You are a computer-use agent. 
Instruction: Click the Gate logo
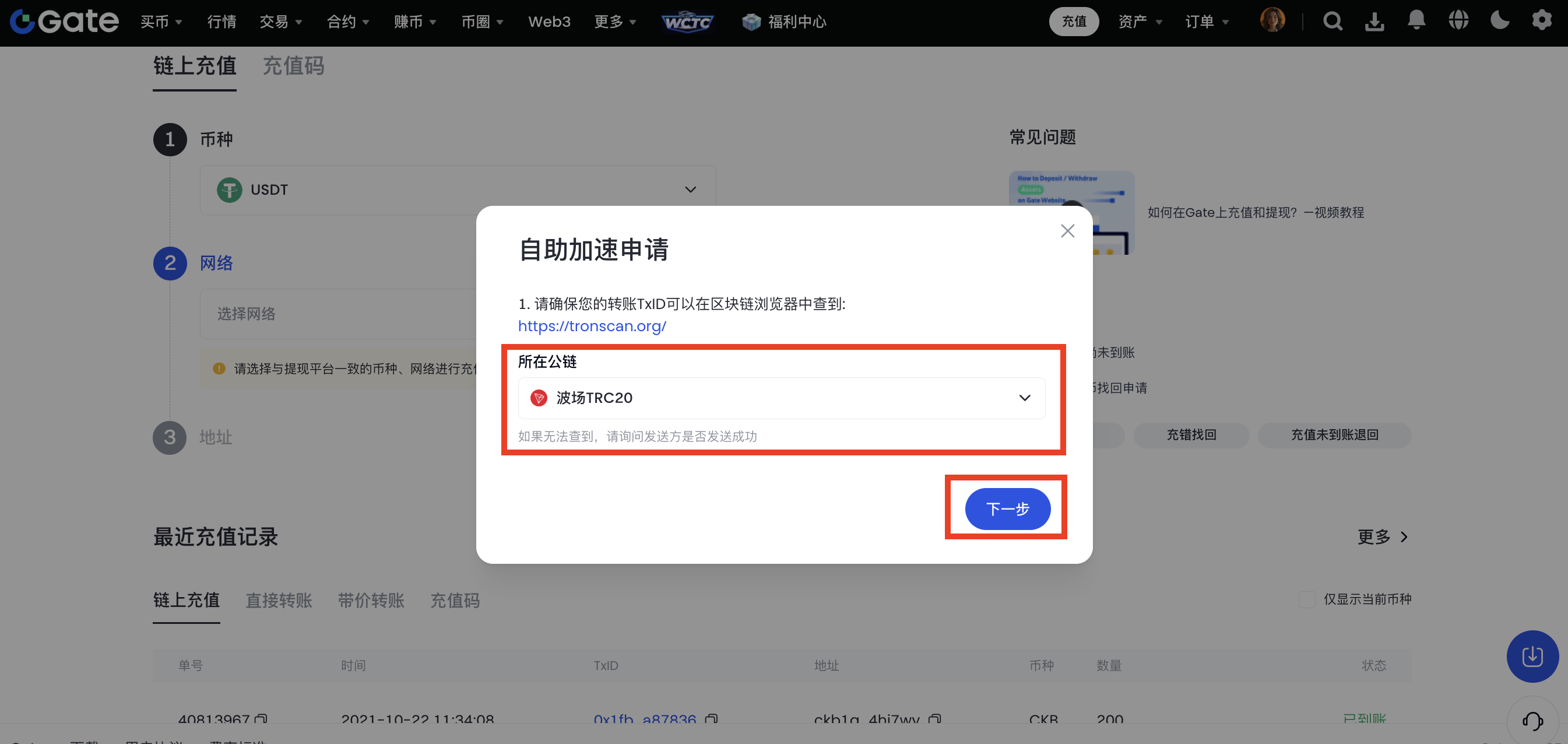point(65,22)
